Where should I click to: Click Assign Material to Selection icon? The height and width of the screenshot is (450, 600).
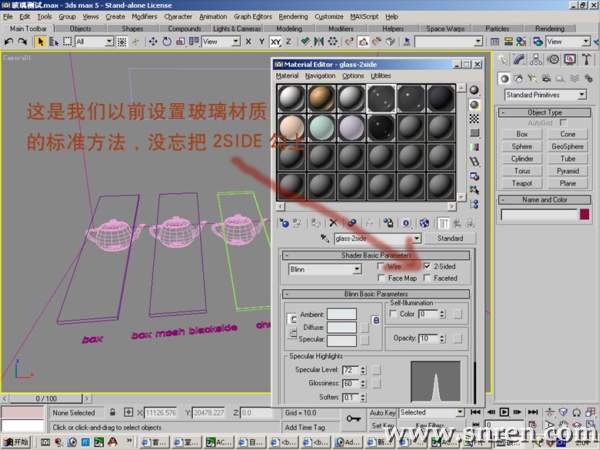316,223
